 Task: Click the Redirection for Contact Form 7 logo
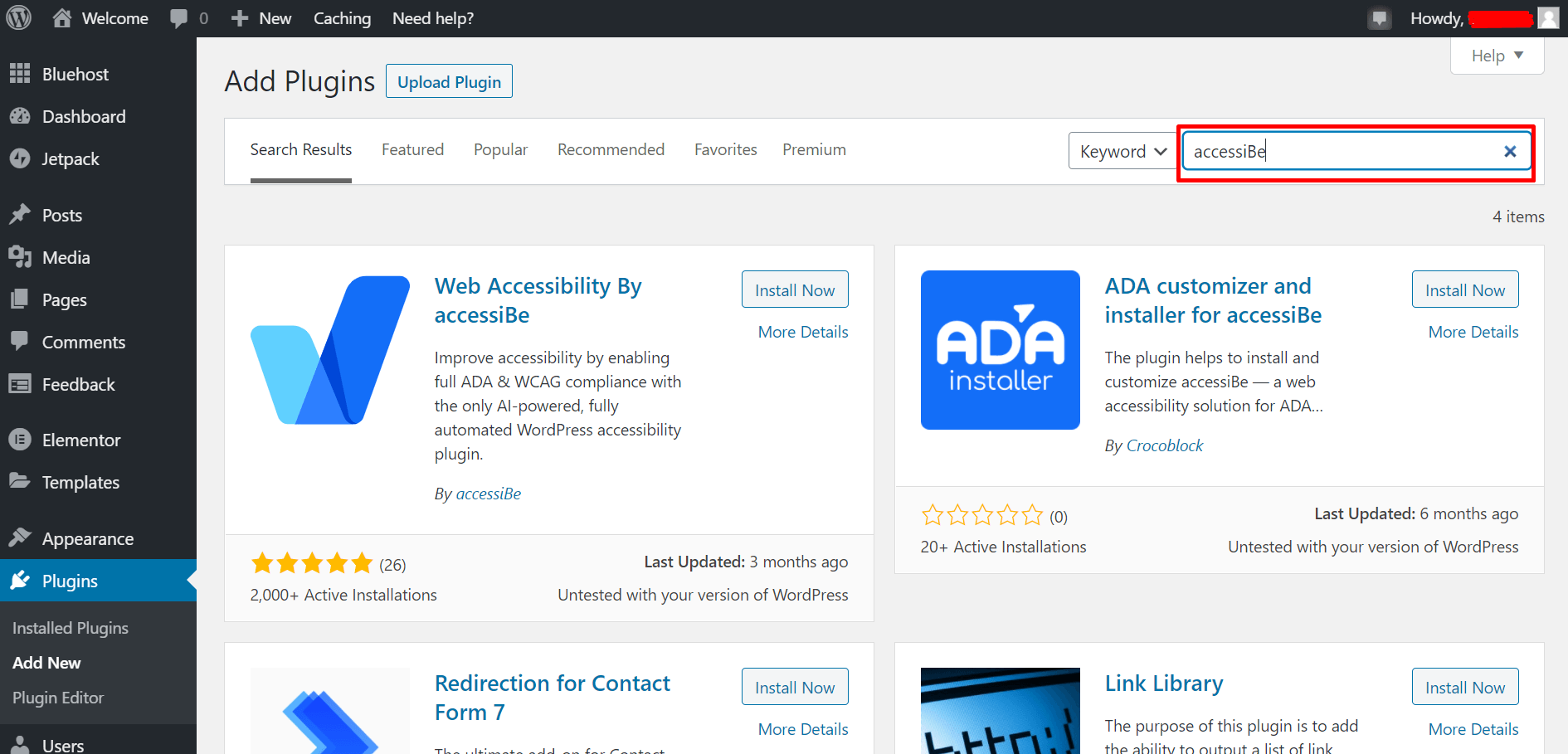[x=330, y=711]
